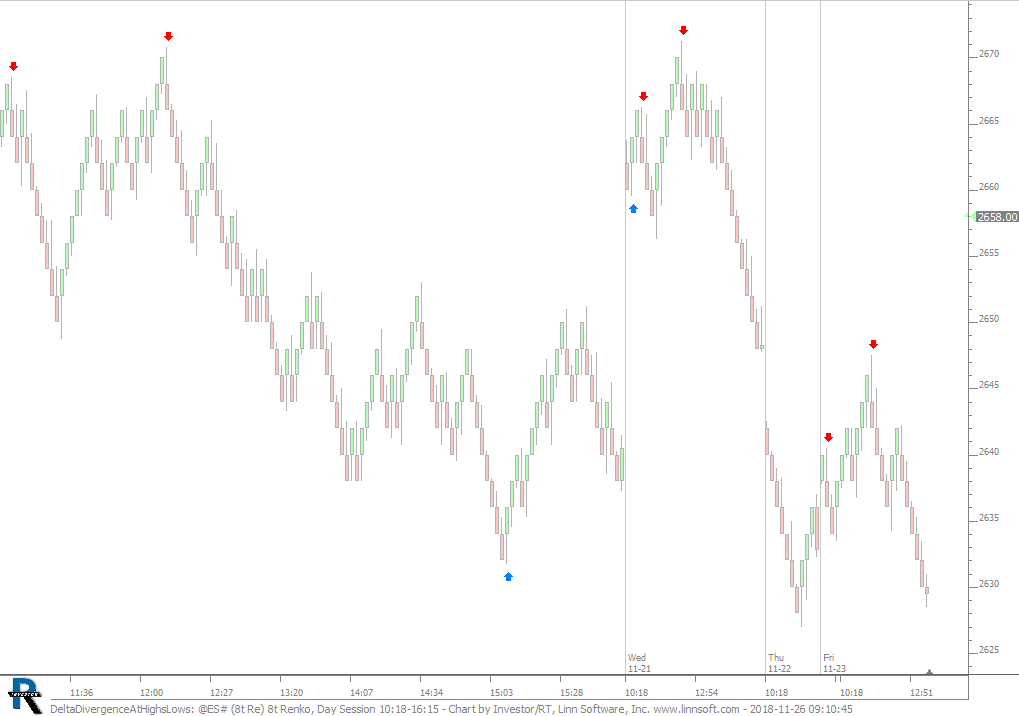Screen dimensions: 1019x716
Task: Click the 2625 price axis label
Action: point(989,650)
